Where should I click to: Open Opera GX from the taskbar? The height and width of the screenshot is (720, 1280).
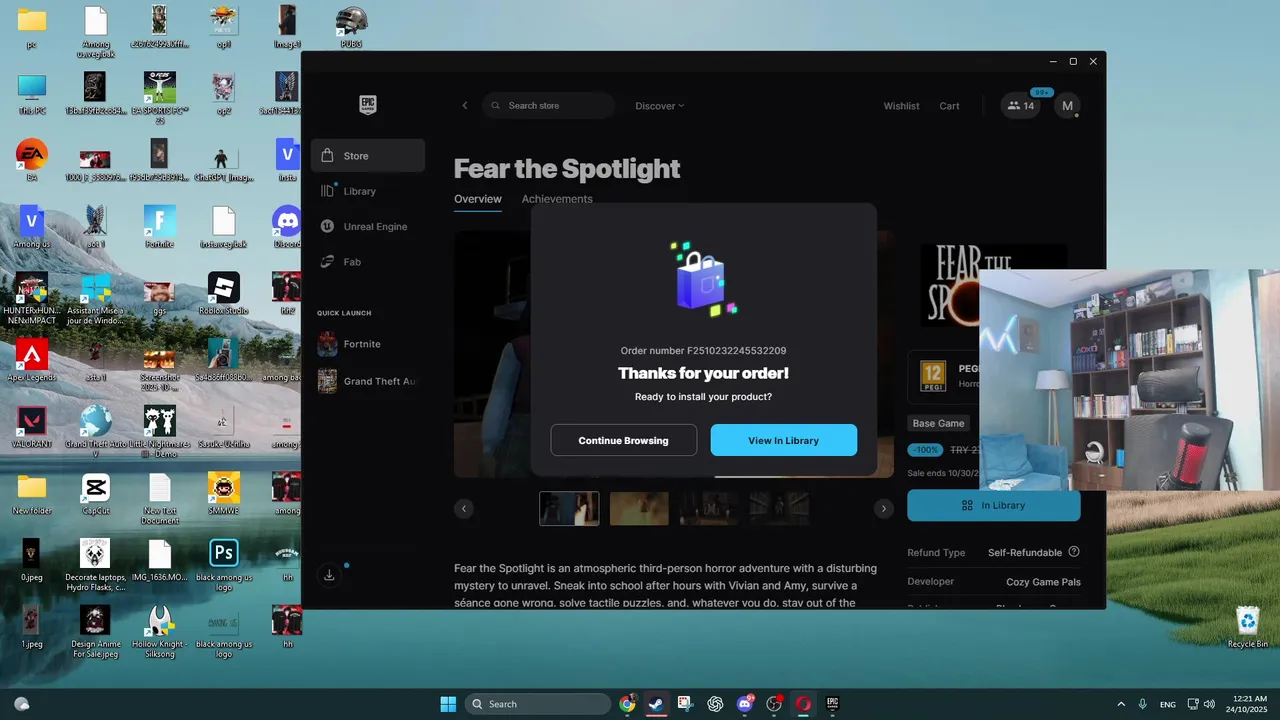pos(803,704)
